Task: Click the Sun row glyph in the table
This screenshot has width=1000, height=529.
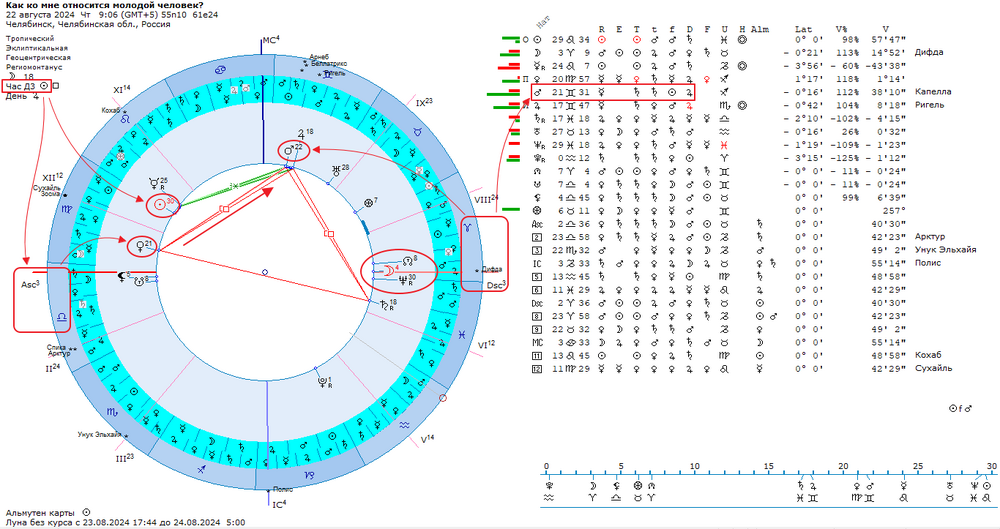Action: 538,40
